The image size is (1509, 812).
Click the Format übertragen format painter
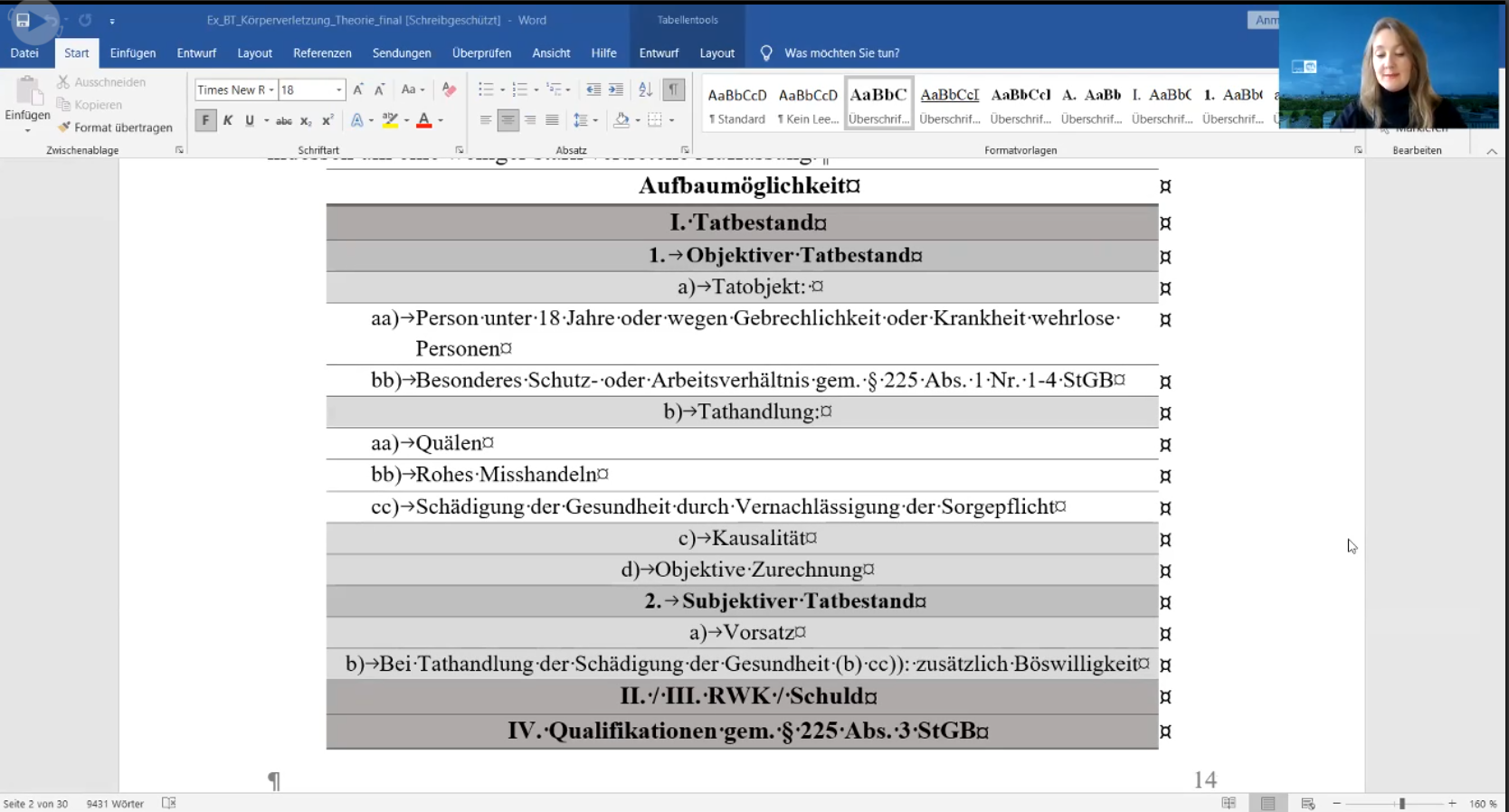click(x=115, y=127)
